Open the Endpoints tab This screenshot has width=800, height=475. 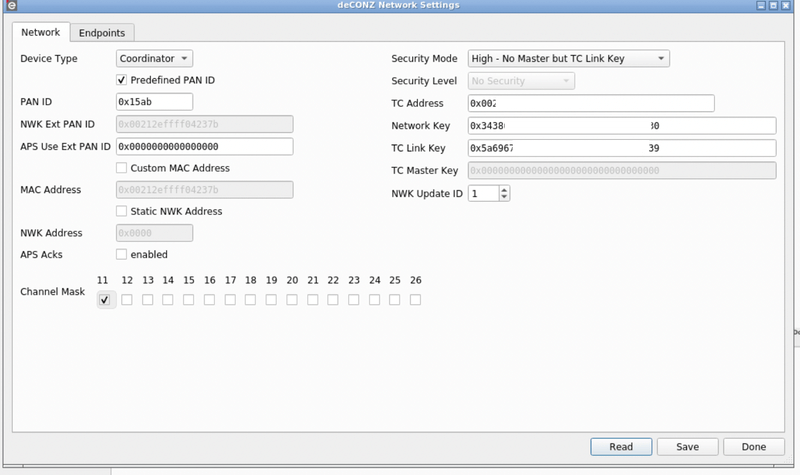point(102,33)
